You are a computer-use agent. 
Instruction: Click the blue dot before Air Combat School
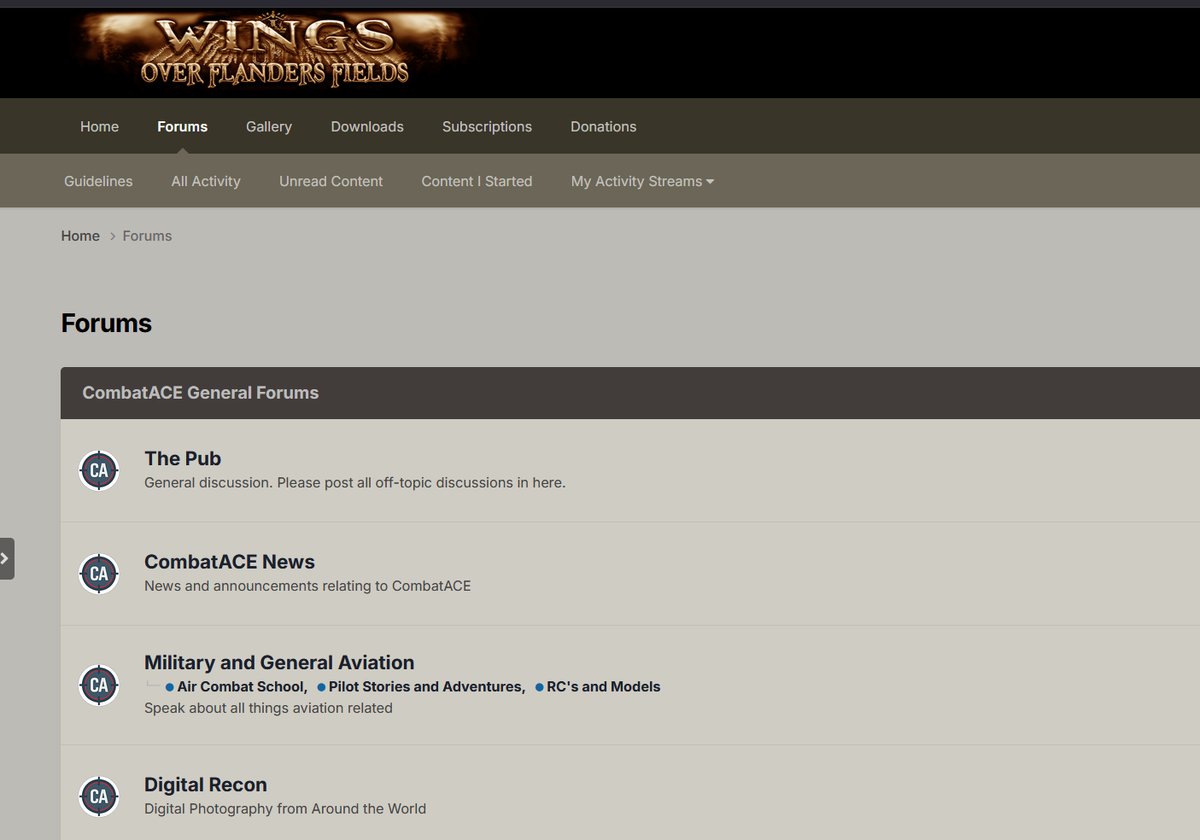coord(170,687)
